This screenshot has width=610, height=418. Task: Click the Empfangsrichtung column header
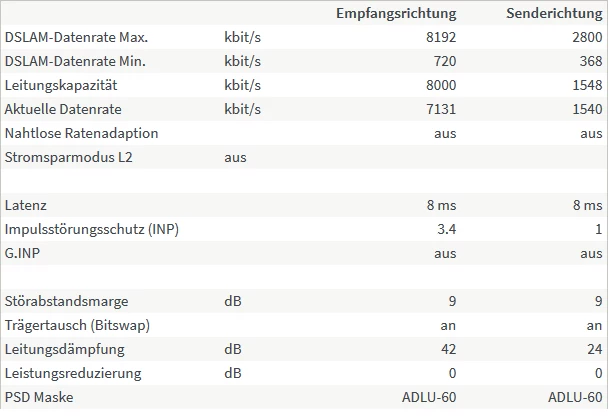[x=396, y=14]
